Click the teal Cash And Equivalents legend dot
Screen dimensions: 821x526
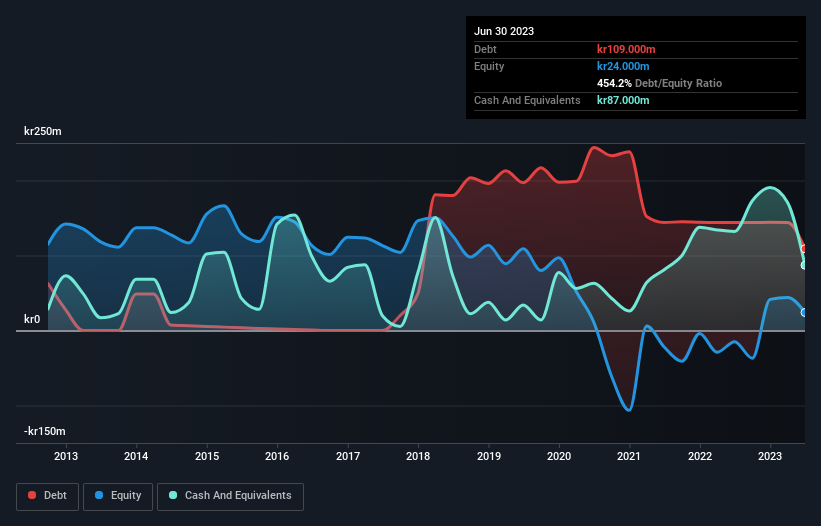[x=173, y=495]
